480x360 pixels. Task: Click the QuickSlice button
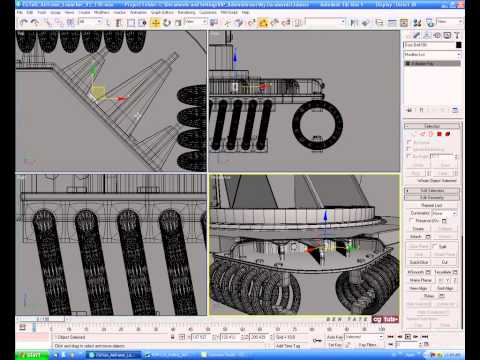coord(419,262)
